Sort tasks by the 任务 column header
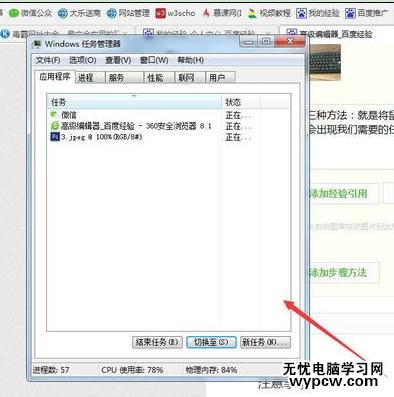Screen dimensions: 394x397 [134, 102]
